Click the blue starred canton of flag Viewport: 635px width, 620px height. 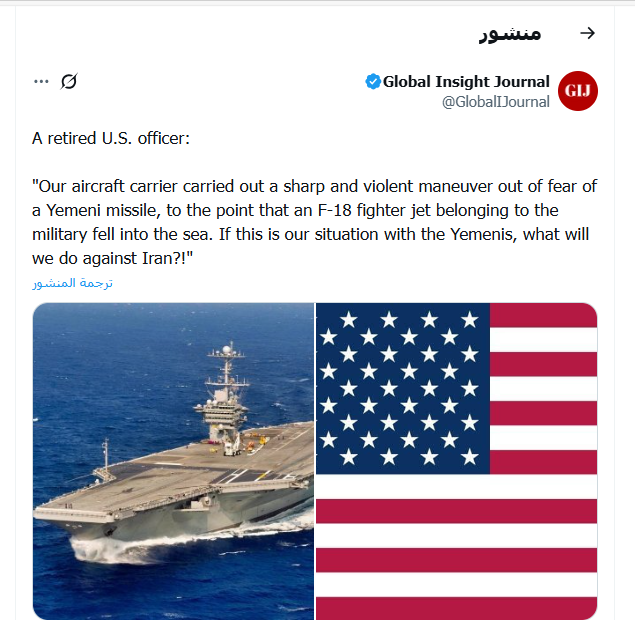pyautogui.click(x=402, y=388)
